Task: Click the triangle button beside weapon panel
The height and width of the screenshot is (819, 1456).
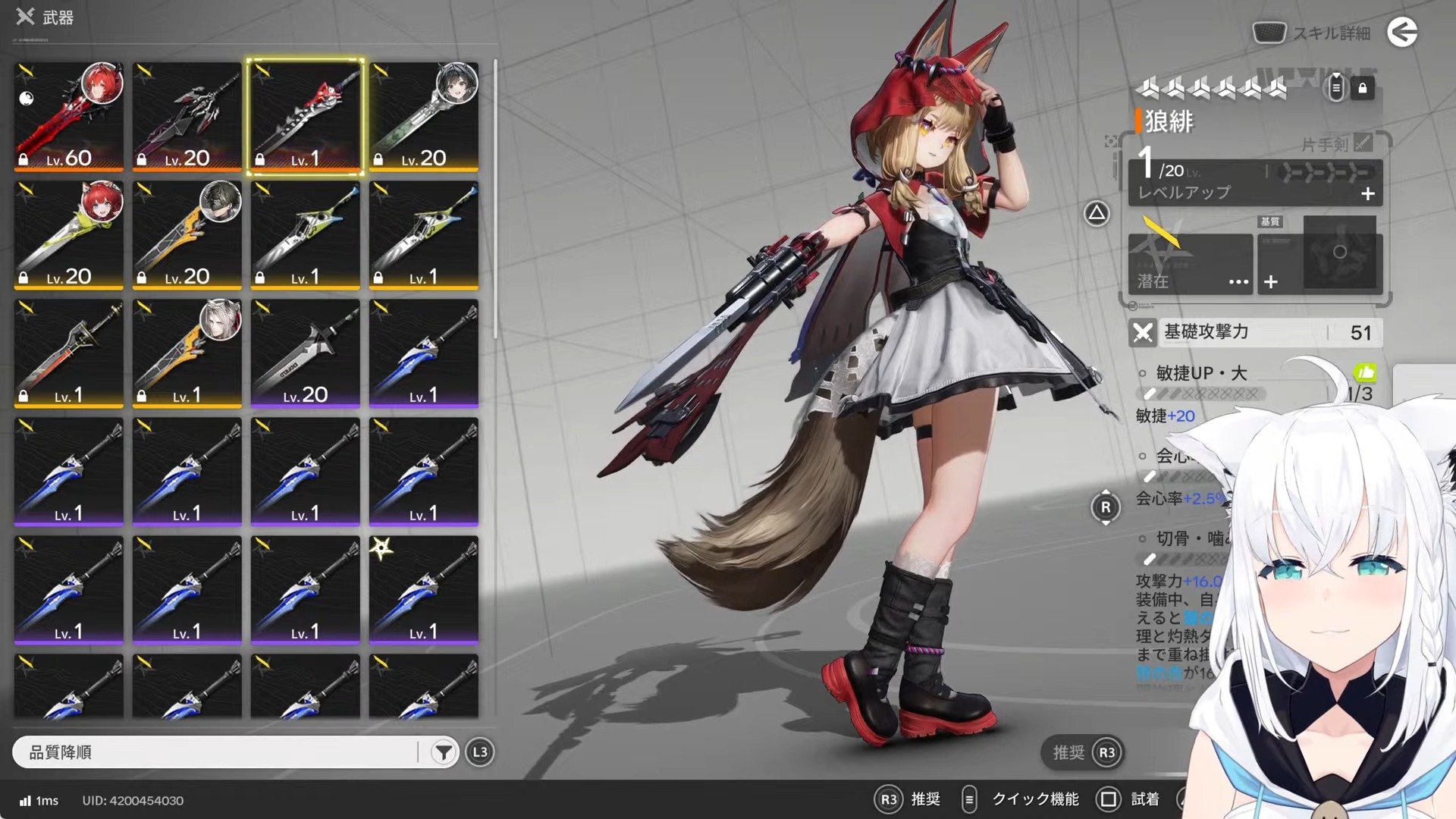Action: pos(1097,214)
